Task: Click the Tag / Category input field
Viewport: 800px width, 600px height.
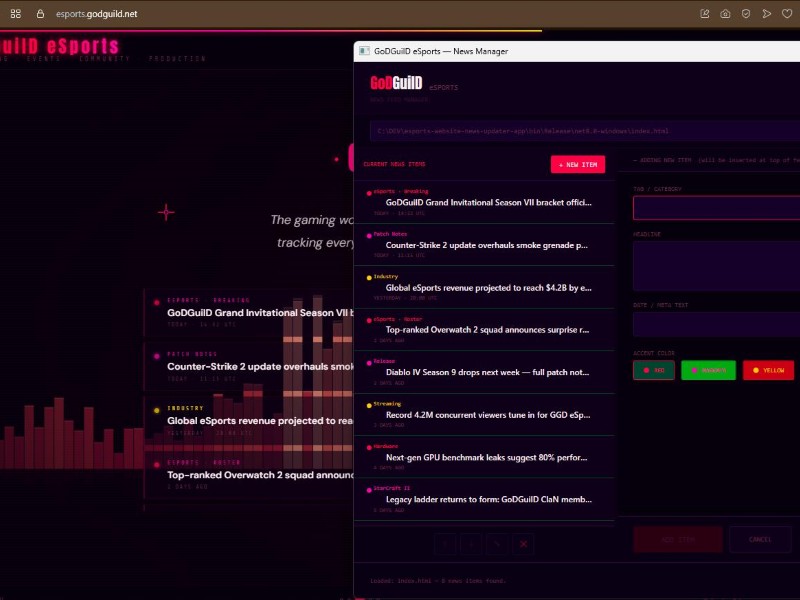Action: (x=716, y=208)
